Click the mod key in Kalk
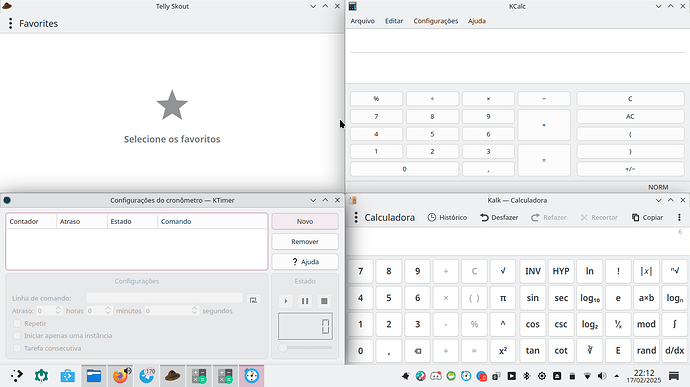The width and height of the screenshot is (690, 387). coord(646,324)
